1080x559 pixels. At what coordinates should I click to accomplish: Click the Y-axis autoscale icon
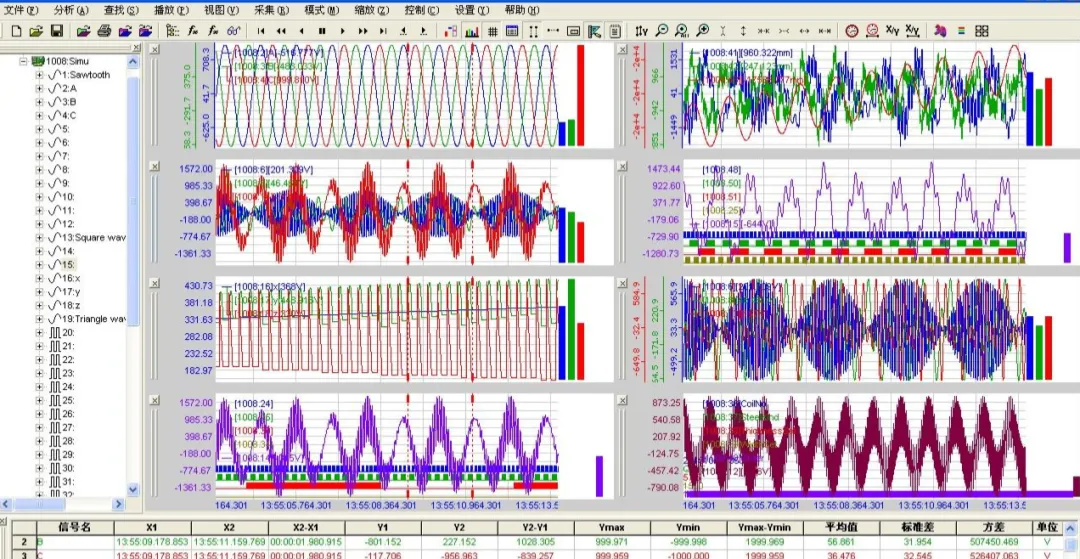pos(641,31)
